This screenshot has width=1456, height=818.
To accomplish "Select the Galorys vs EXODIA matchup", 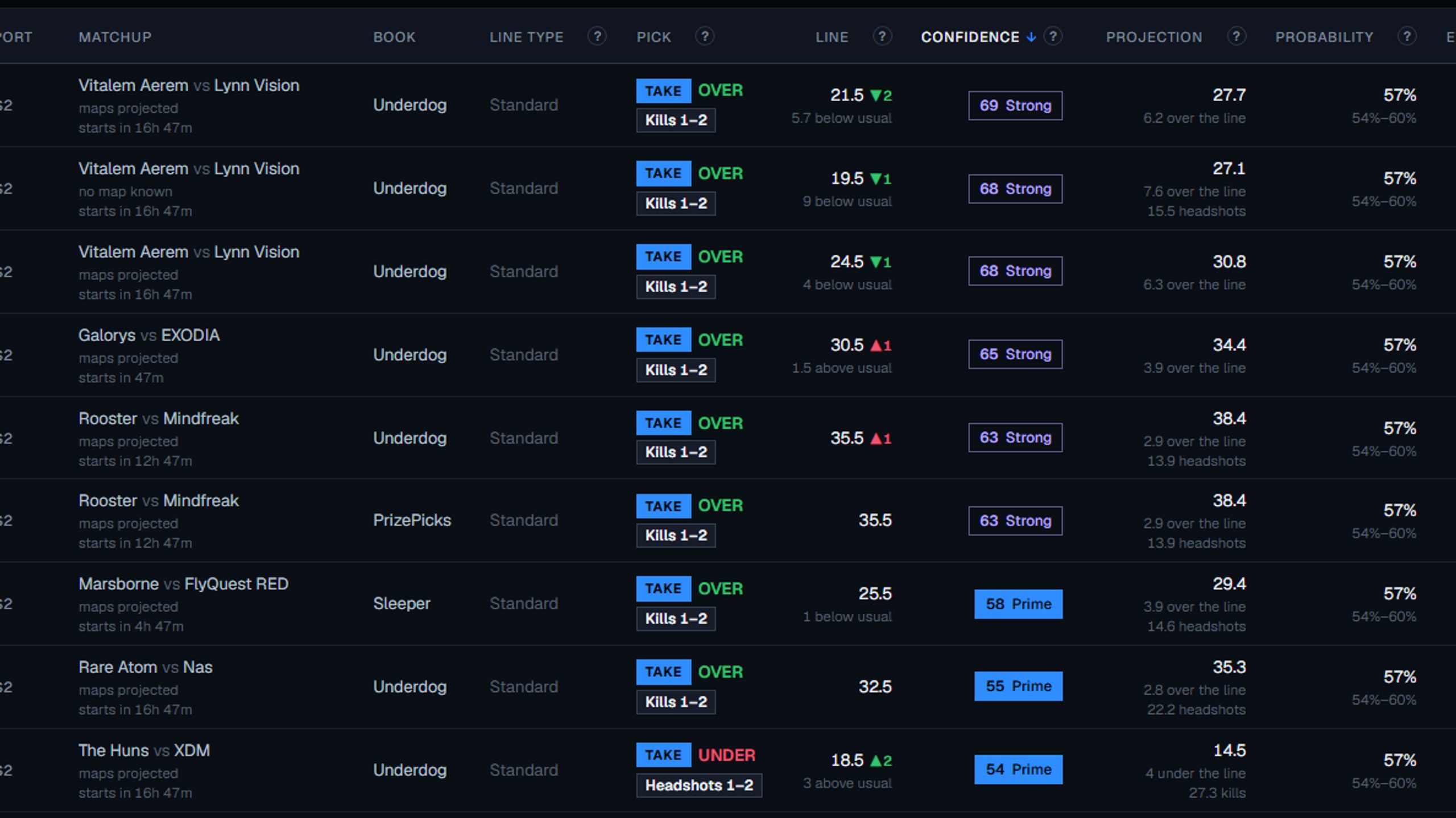I will click(149, 335).
